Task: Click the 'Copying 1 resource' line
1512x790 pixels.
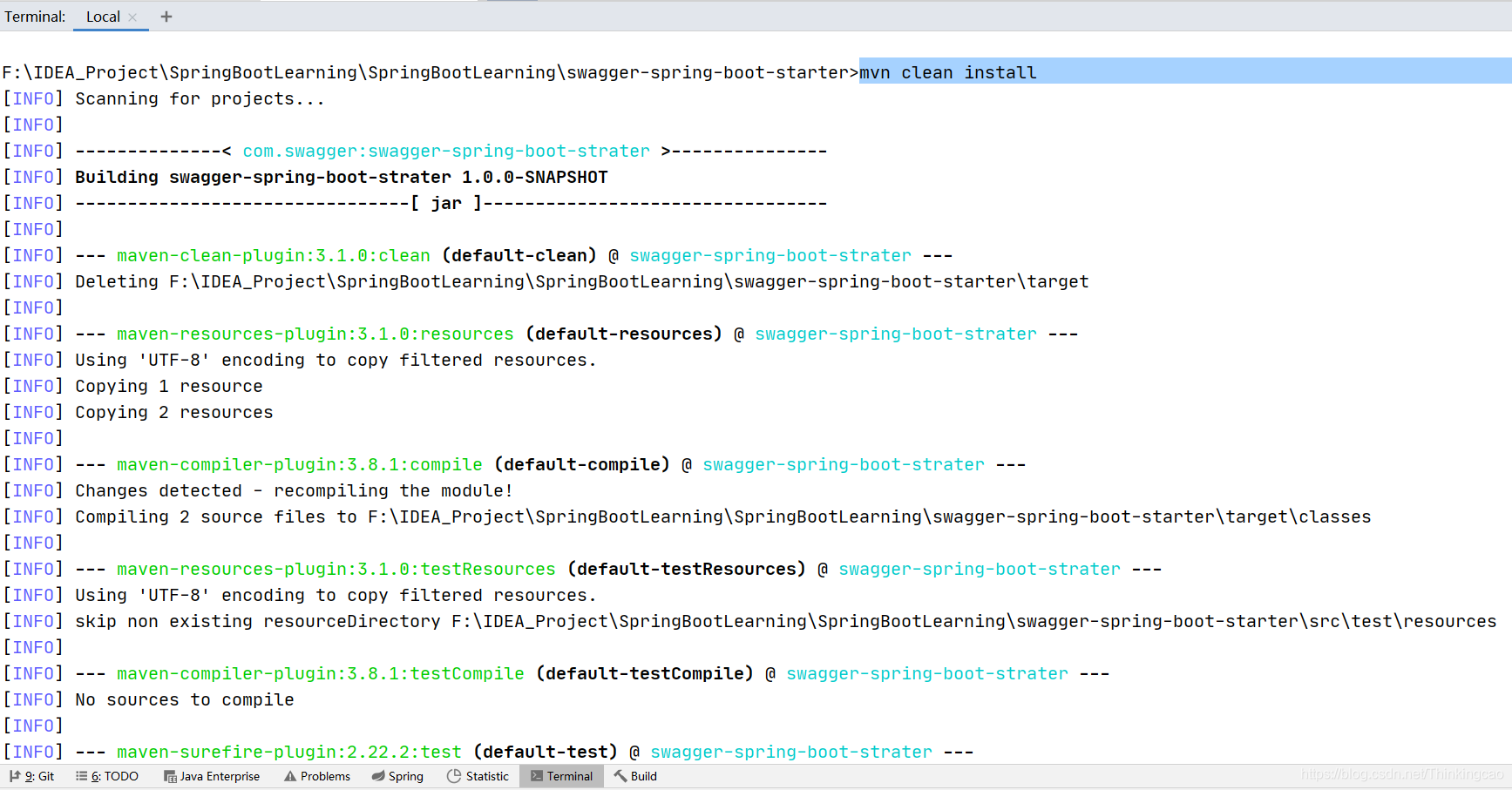Action: coord(169,386)
